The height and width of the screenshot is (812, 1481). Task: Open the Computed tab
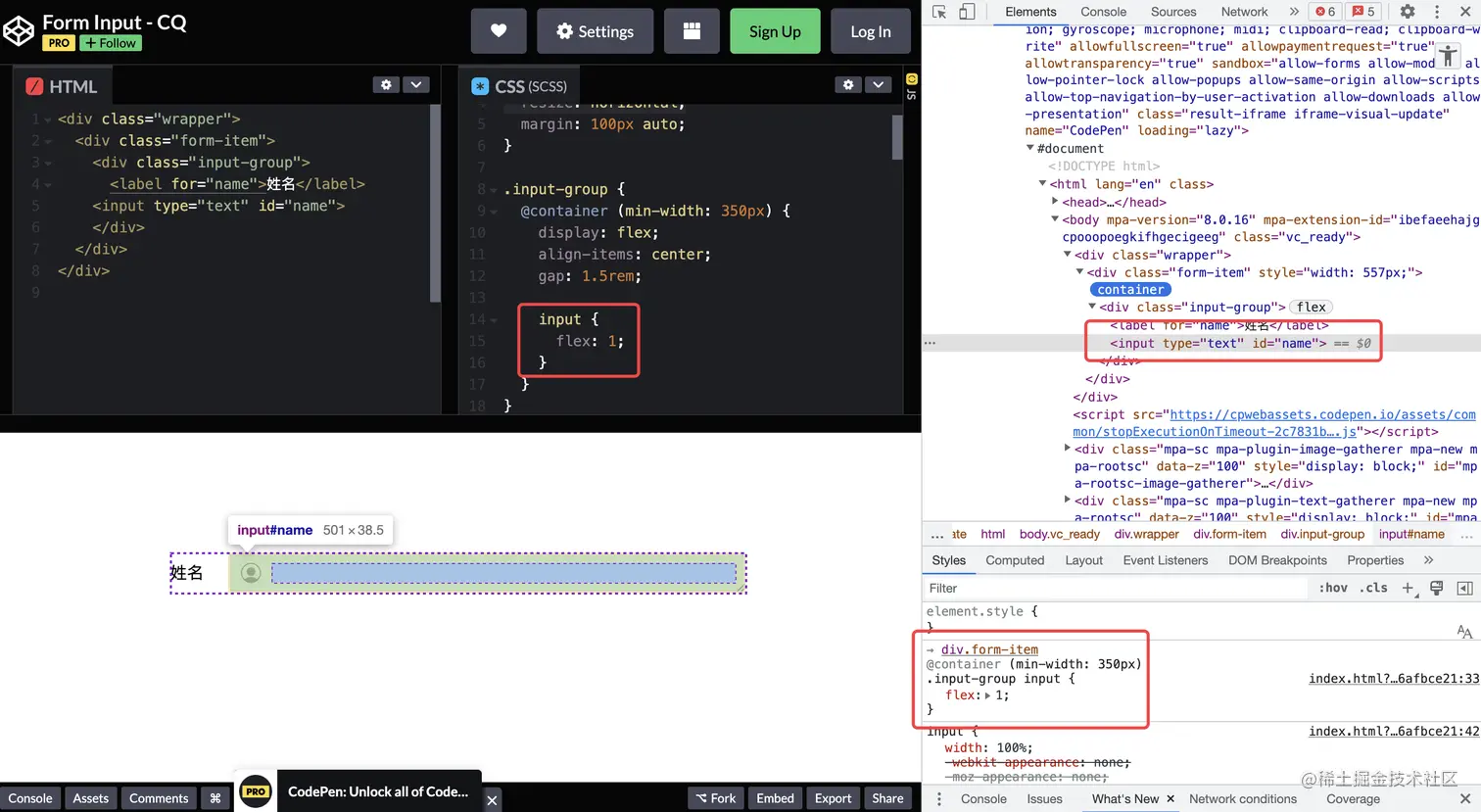[1015, 560]
